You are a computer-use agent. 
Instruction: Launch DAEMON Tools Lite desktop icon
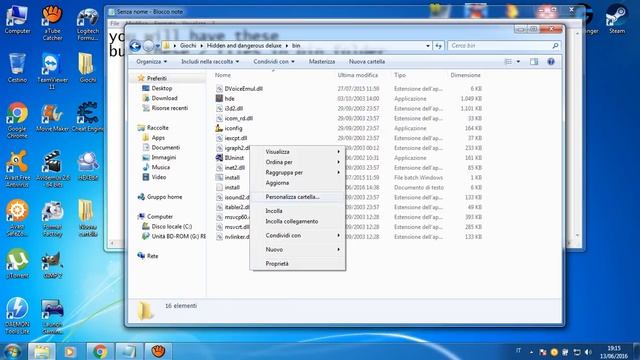pos(17,316)
